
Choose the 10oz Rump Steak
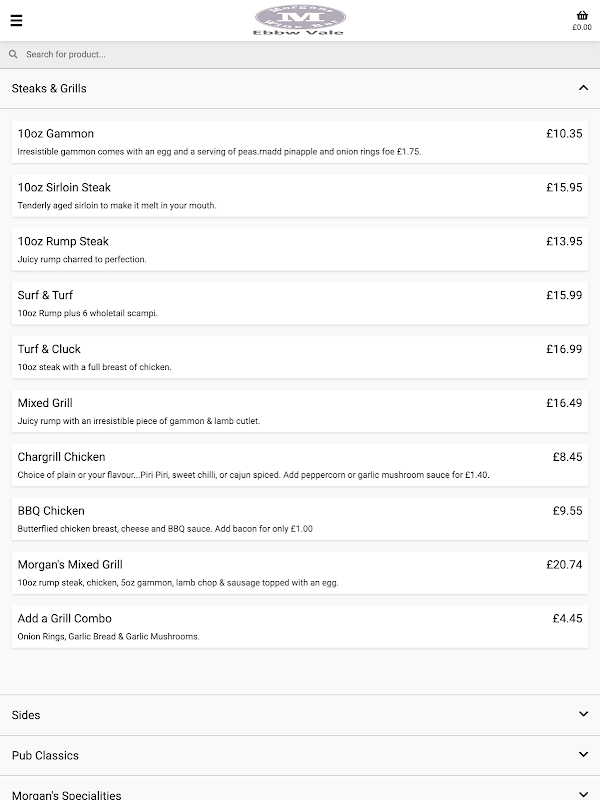(x=300, y=250)
